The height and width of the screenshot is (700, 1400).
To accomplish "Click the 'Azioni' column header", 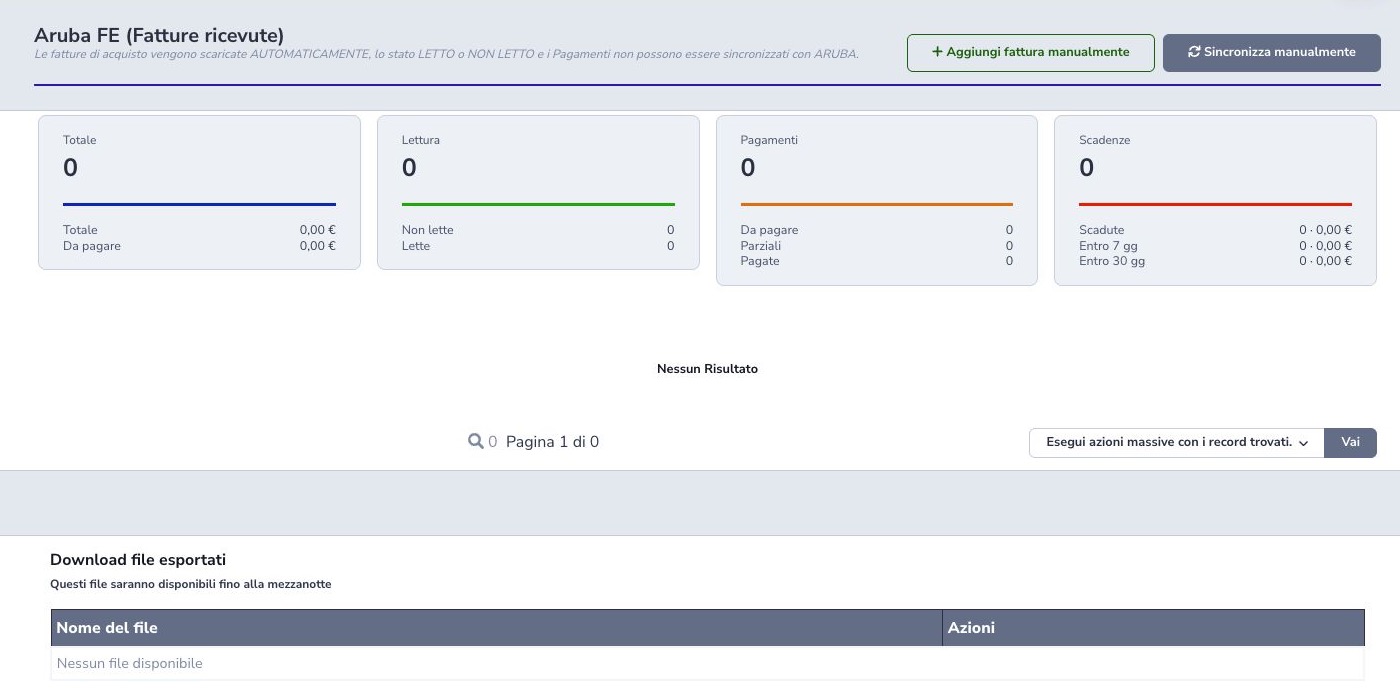I will [1153, 628].
